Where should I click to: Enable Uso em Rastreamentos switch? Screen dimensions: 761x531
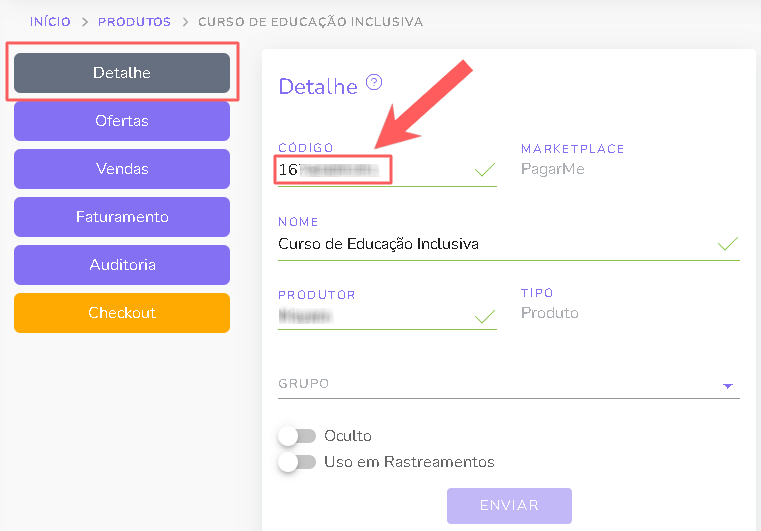coord(297,462)
